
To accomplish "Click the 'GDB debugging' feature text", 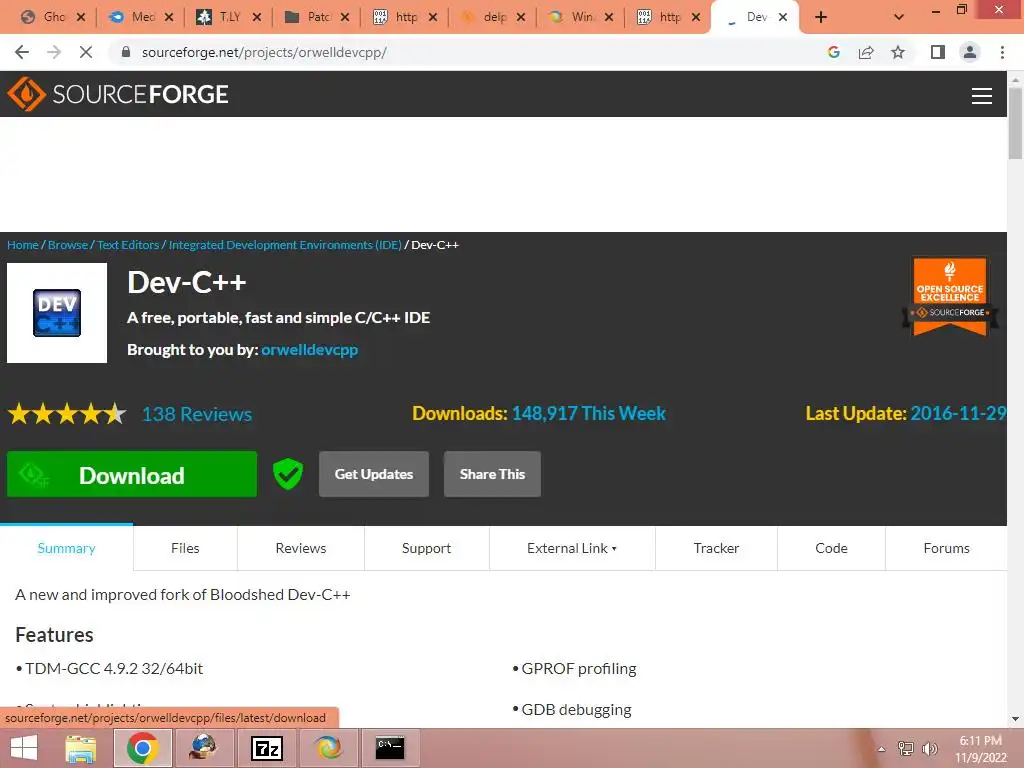I will tap(577, 710).
